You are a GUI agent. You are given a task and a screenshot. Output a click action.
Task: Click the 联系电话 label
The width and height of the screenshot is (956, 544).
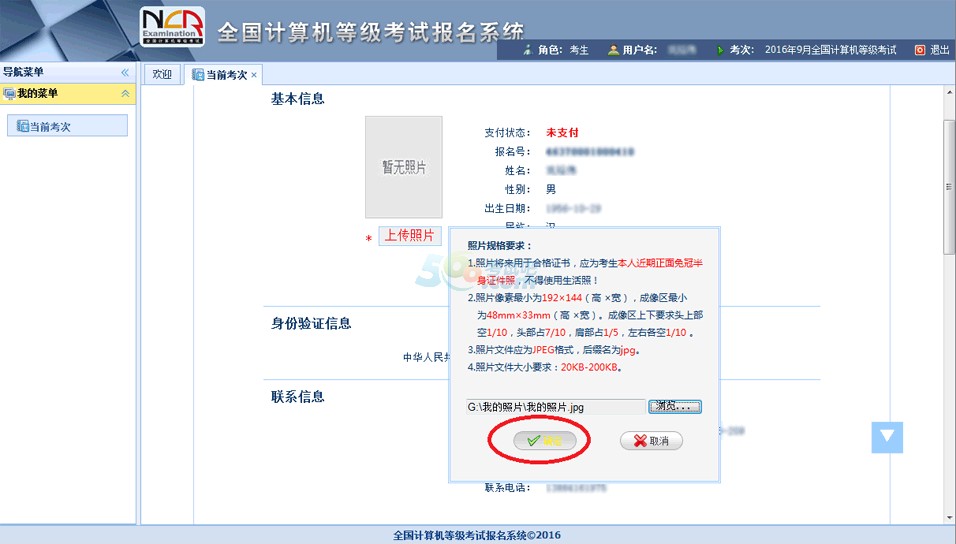(x=507, y=487)
